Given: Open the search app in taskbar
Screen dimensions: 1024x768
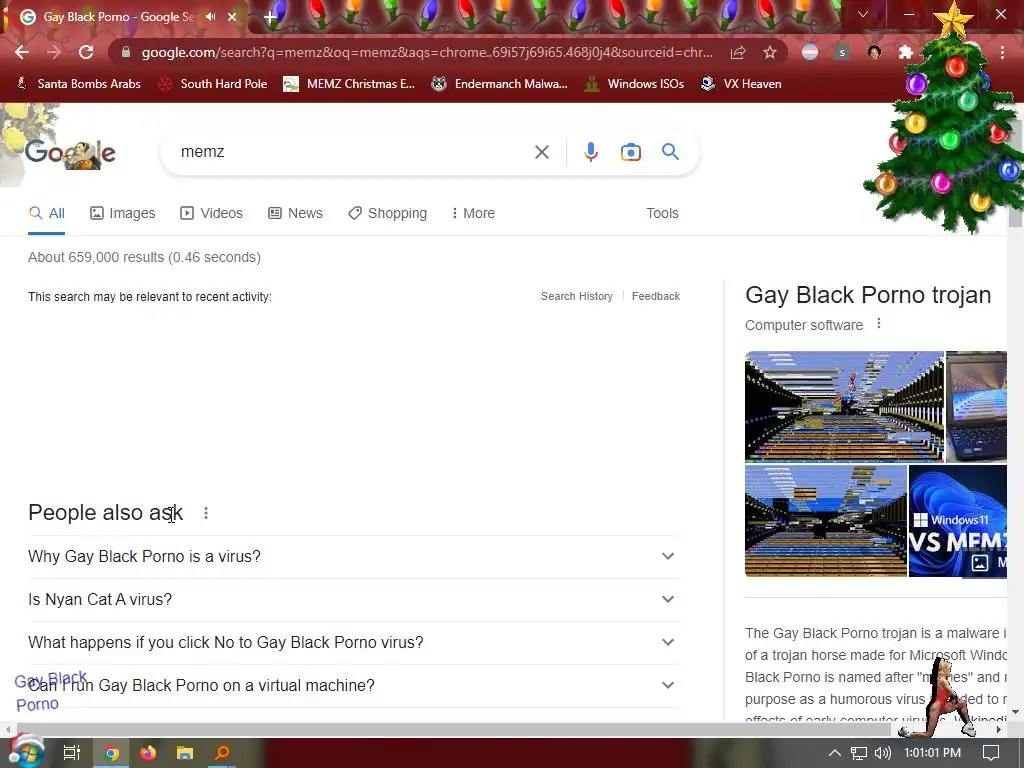Looking at the screenshot, I should pos(222,753).
